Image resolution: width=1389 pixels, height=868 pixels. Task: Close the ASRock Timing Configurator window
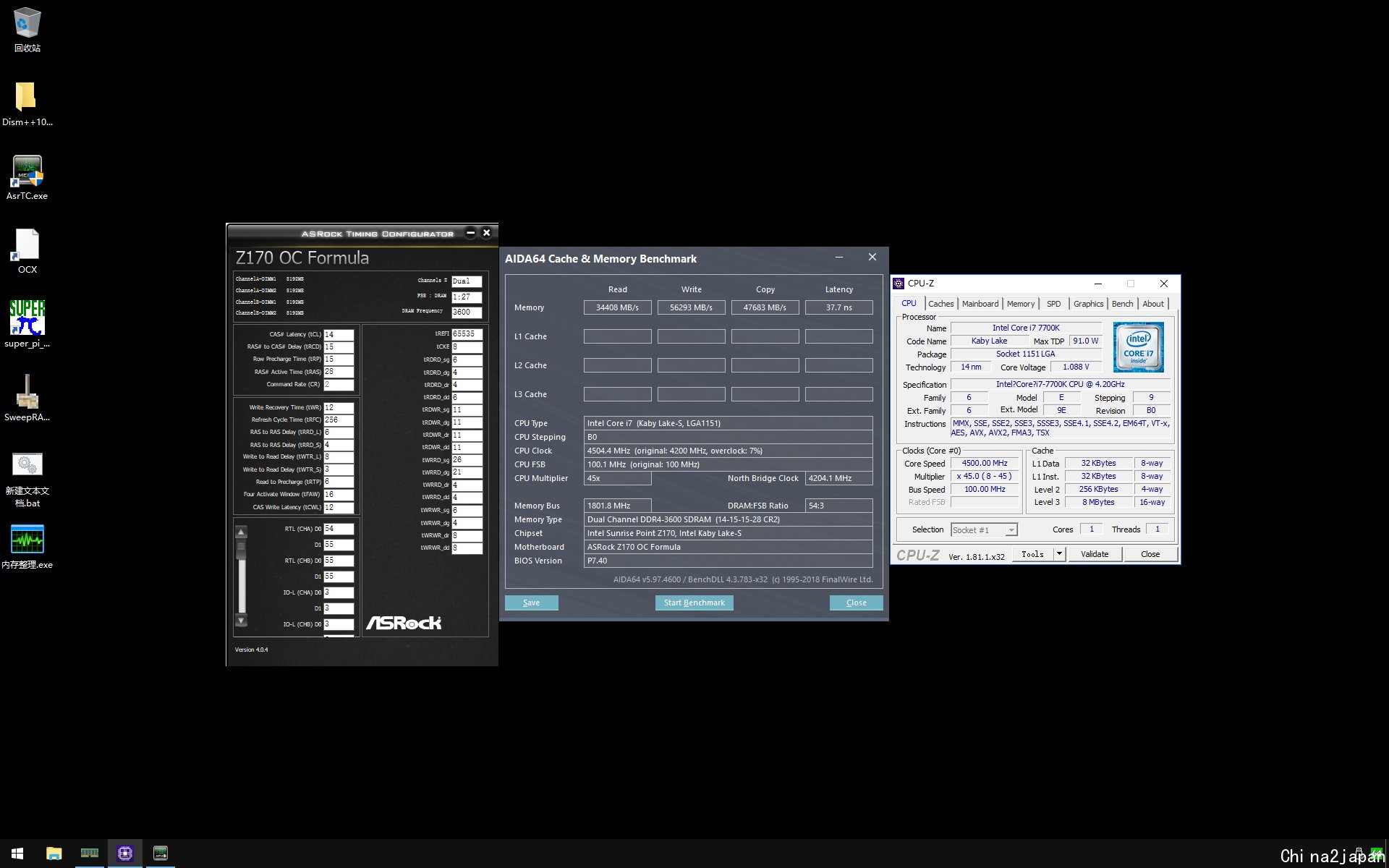(487, 233)
